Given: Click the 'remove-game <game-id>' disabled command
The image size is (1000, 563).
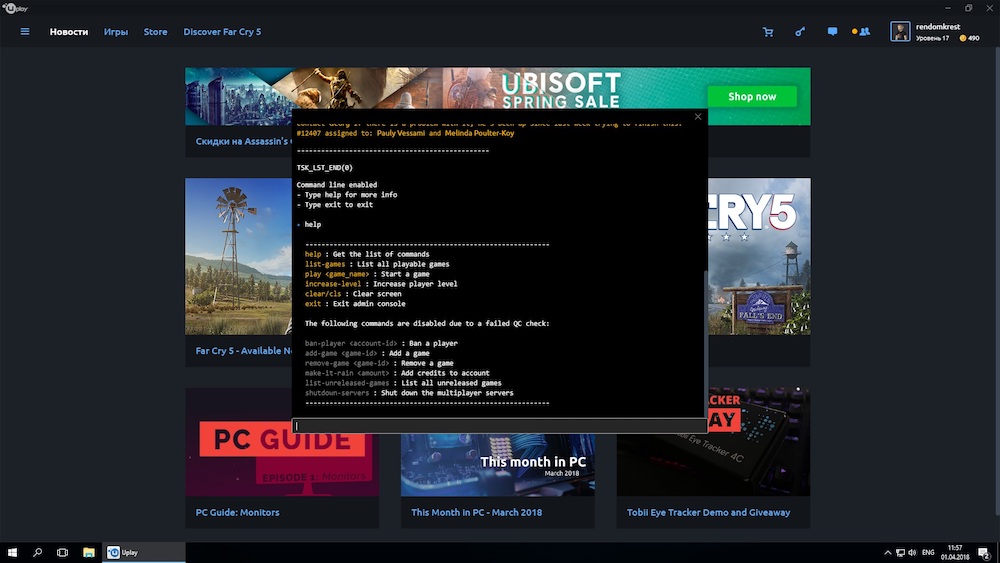Looking at the screenshot, I should pos(346,363).
